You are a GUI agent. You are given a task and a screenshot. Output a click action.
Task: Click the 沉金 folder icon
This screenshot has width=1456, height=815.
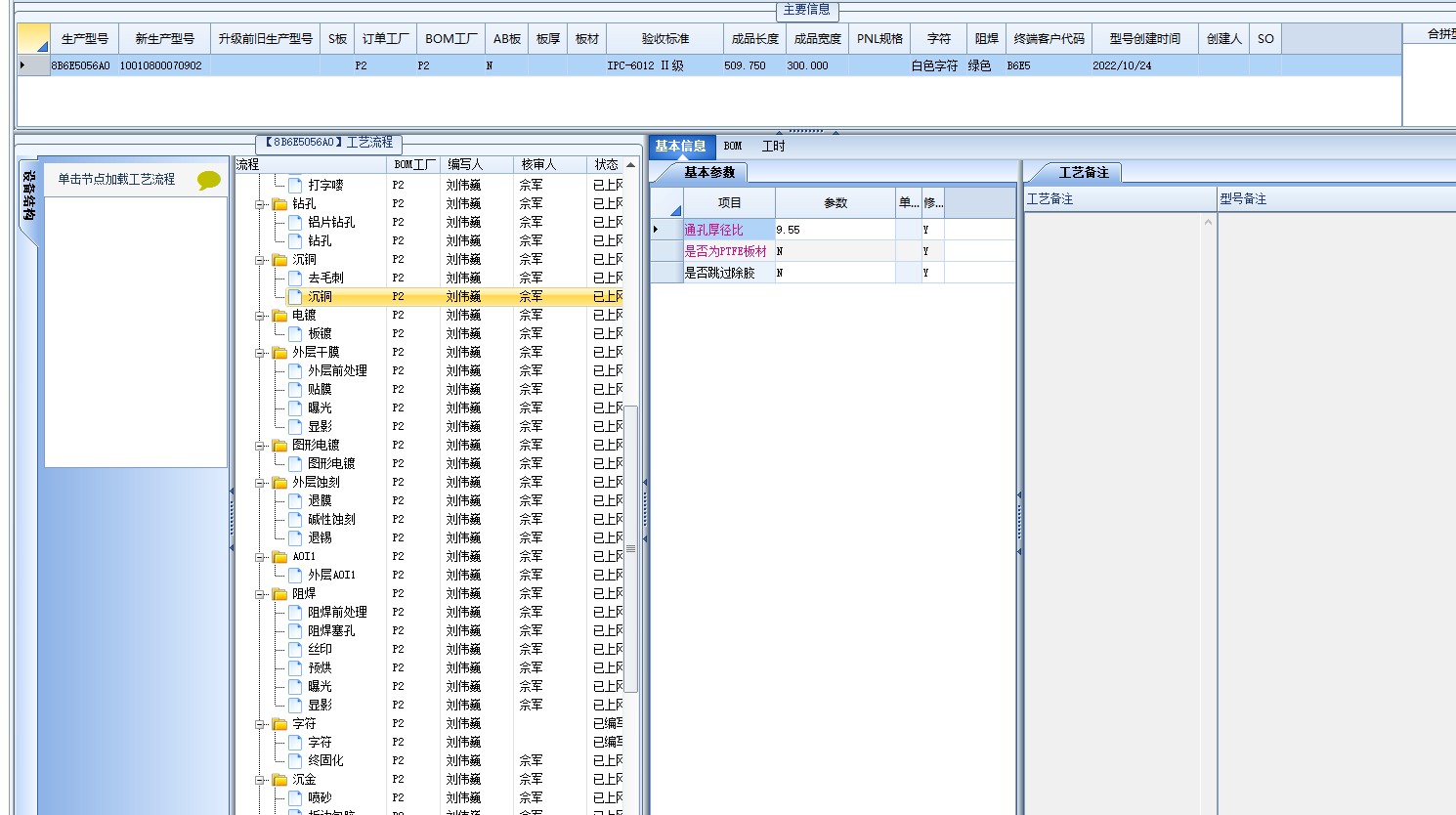279,780
